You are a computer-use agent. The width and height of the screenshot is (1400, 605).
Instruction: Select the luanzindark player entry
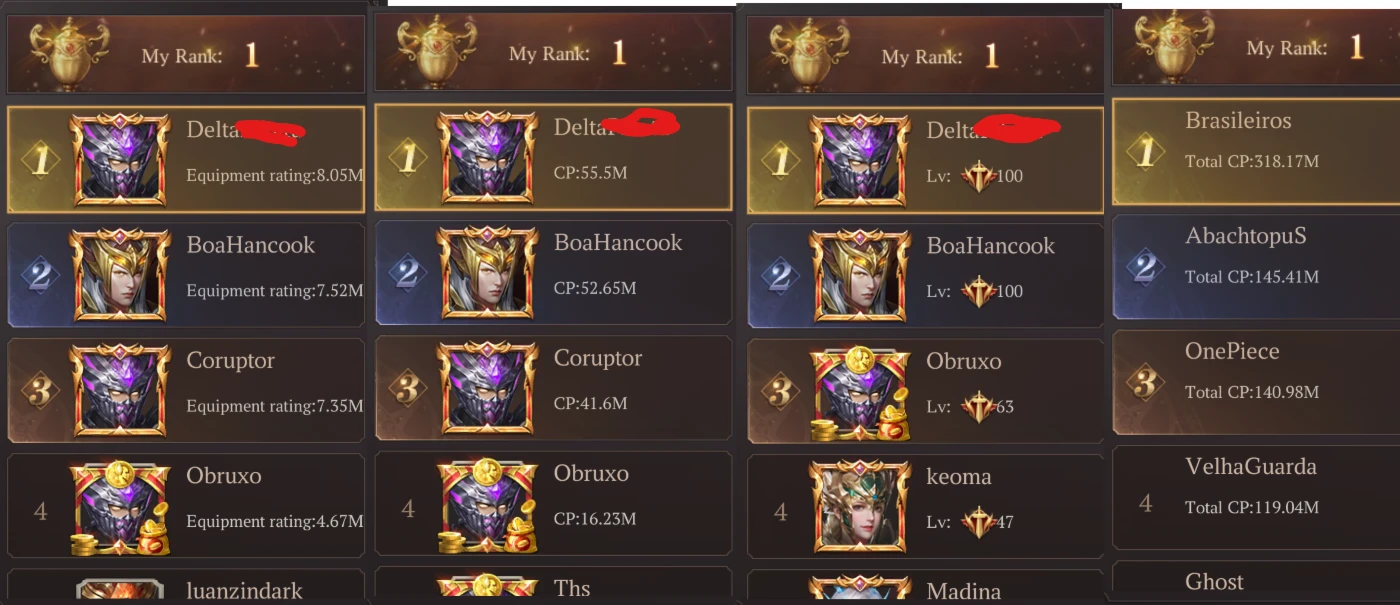(x=186, y=586)
